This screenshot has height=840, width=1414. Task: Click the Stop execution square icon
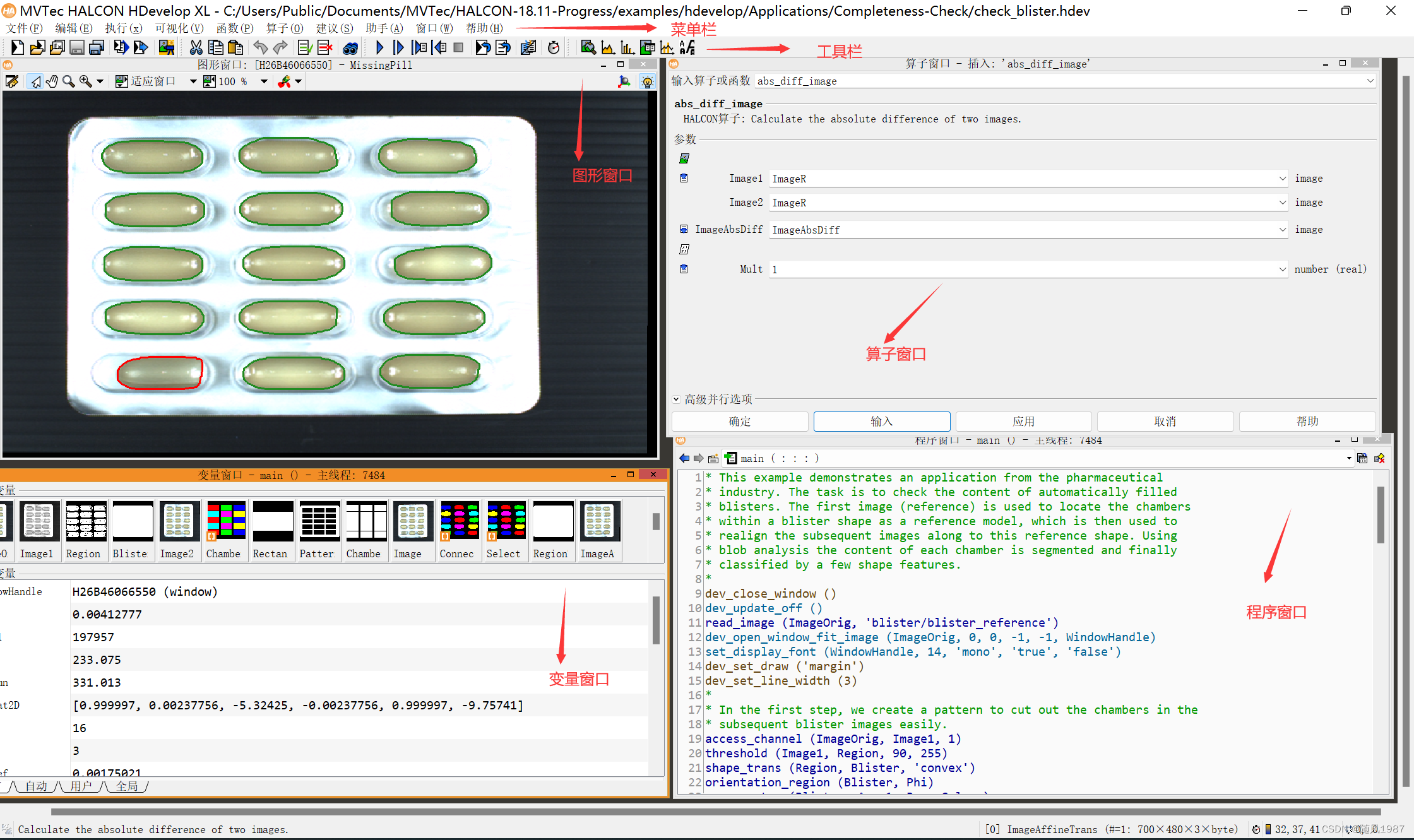point(459,47)
